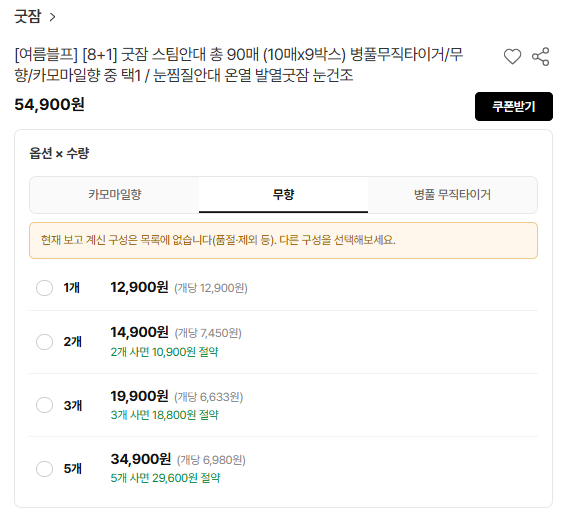Share this product via share icon

[x=541, y=57]
